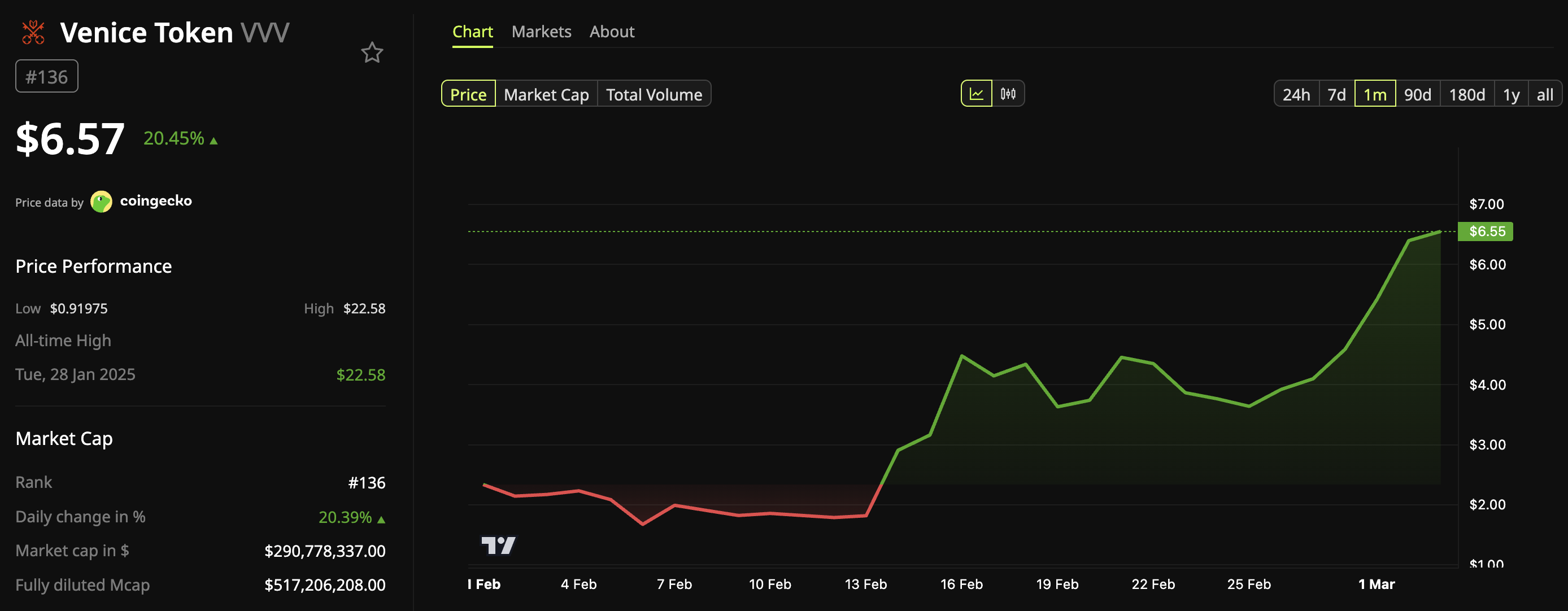
Task: Switch chart data to Market Cap
Action: click(x=546, y=94)
